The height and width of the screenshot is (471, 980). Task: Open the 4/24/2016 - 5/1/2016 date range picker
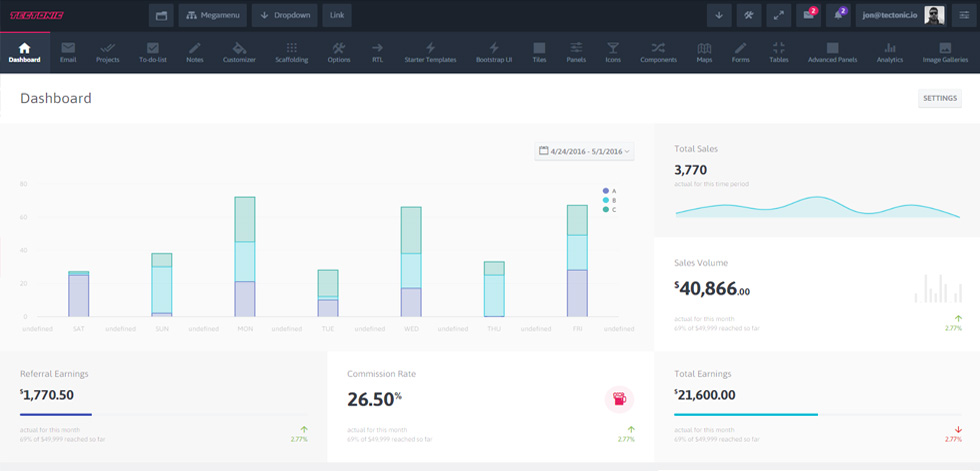(584, 151)
